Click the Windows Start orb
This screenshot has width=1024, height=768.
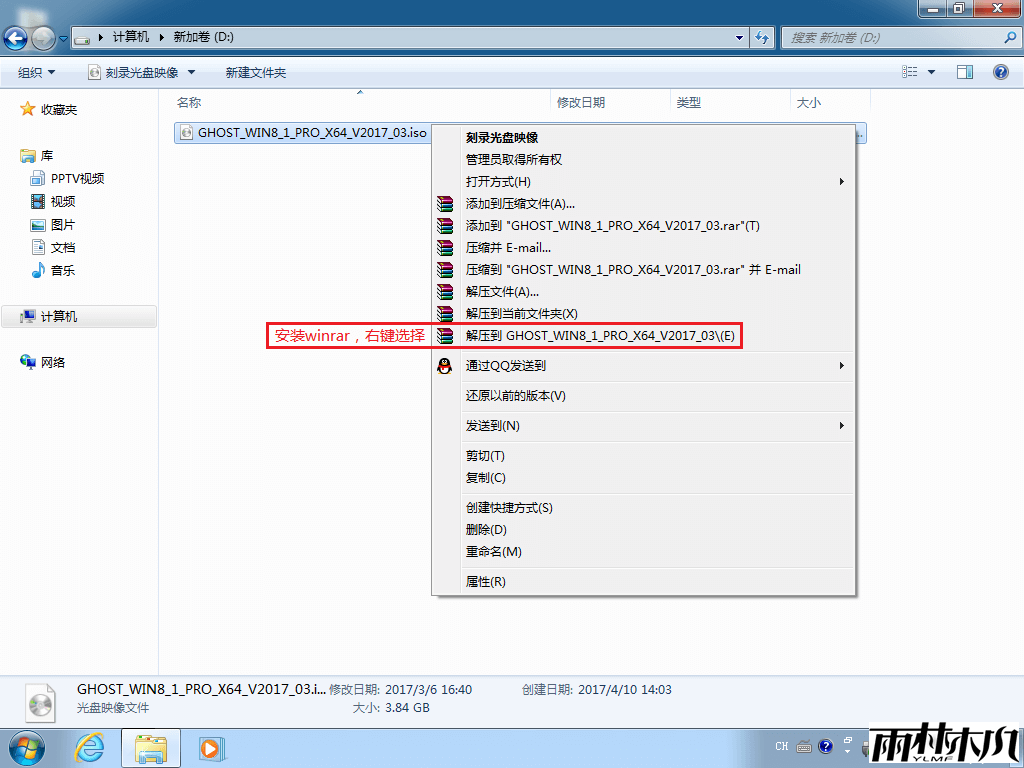pyautogui.click(x=27, y=747)
